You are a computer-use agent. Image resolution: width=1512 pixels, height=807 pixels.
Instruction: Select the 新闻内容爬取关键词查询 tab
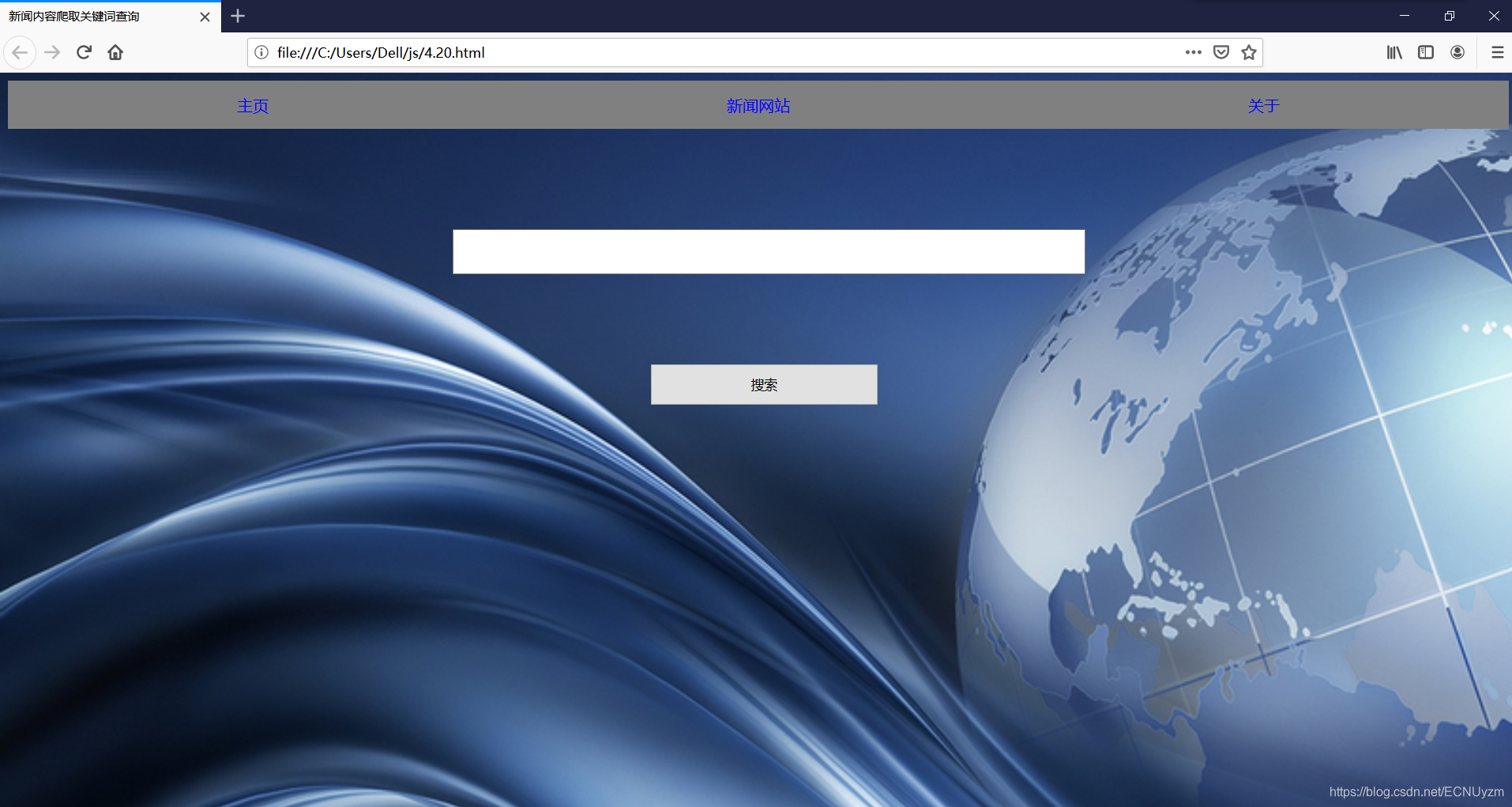tap(111, 17)
